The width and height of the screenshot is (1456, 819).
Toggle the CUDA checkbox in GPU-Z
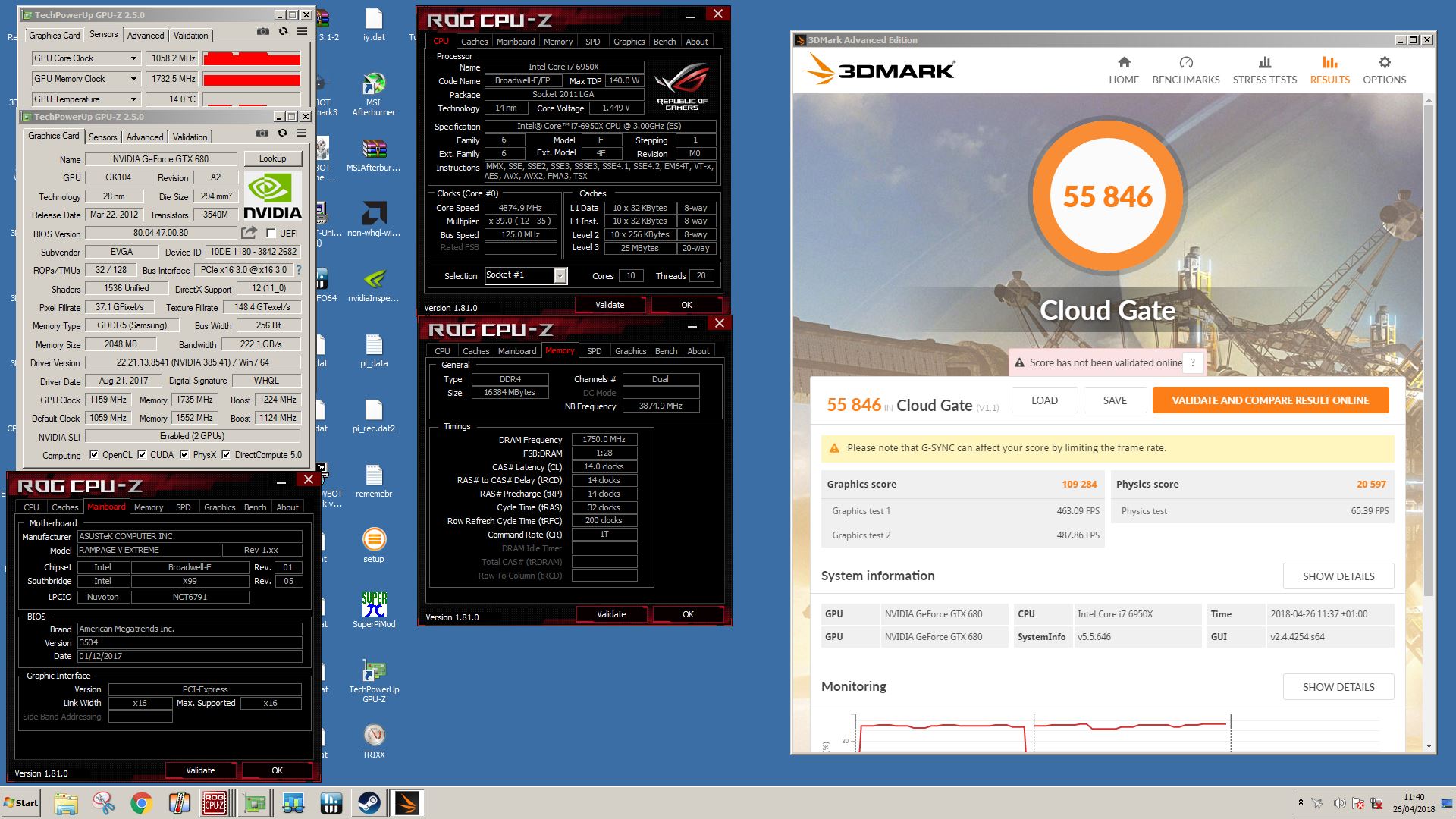tap(142, 455)
